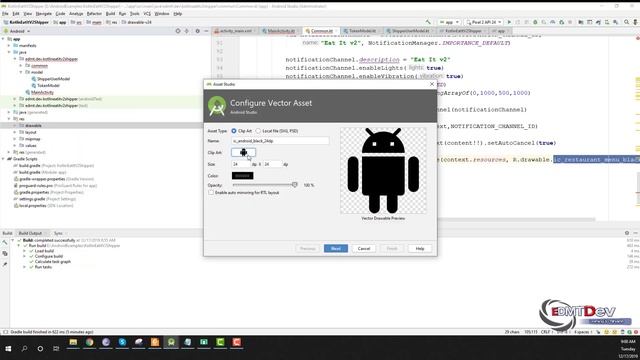Open the Refactor menu
The height and width of the screenshot is (360, 640).
pyautogui.click(x=94, y=14)
